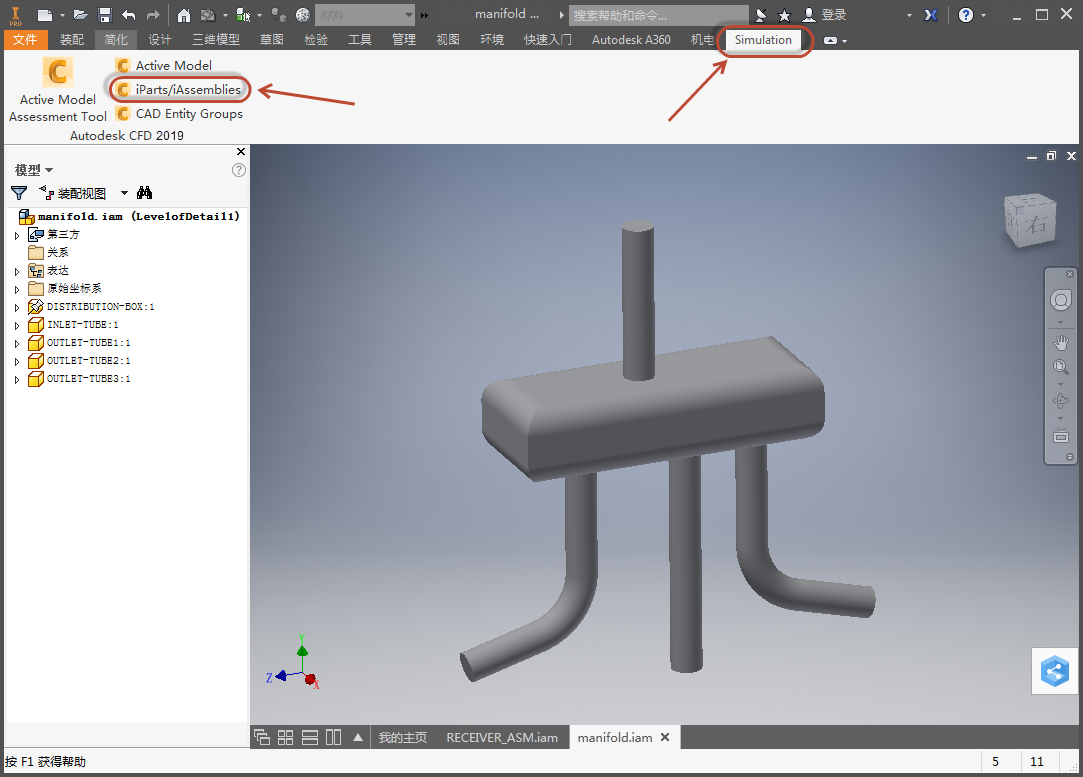
Task: Click the iParts/iAssemblies button
Action: tap(179, 89)
